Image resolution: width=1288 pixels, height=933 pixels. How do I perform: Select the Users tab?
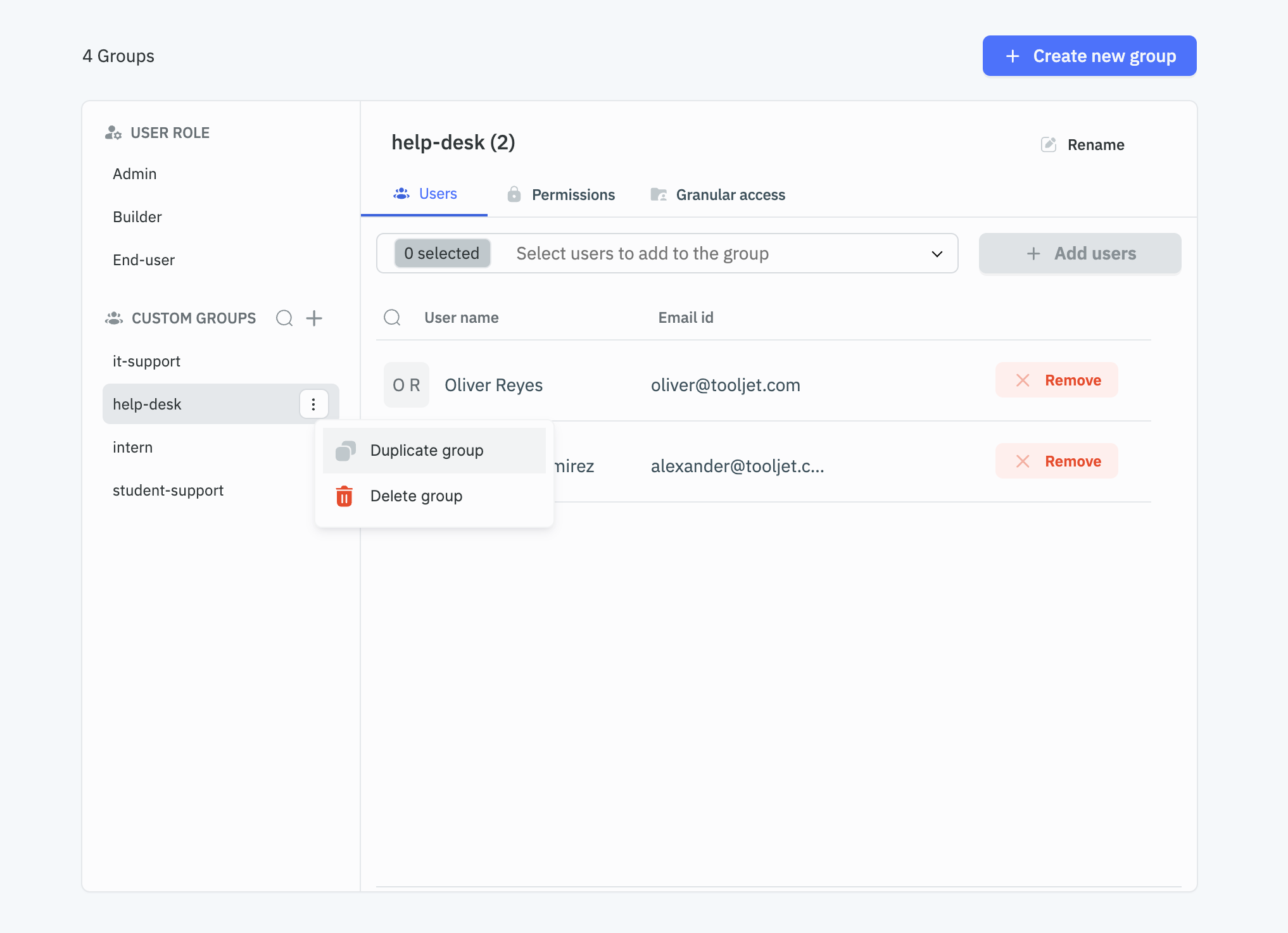click(x=425, y=194)
